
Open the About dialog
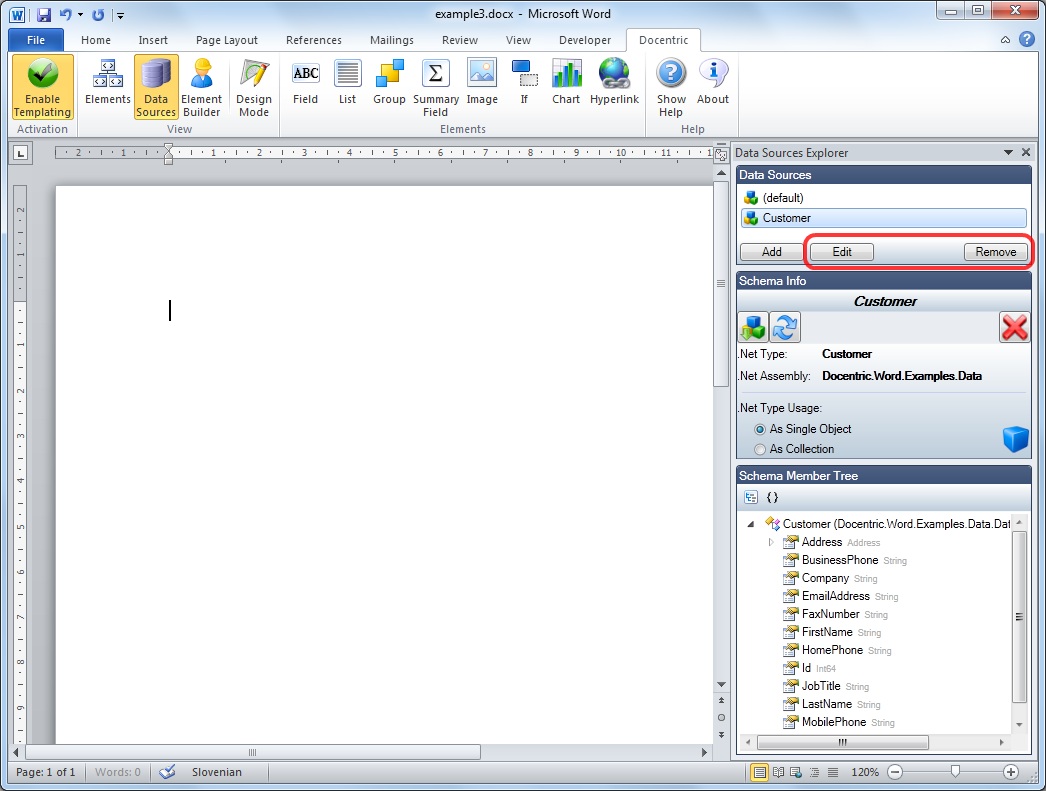[x=713, y=83]
